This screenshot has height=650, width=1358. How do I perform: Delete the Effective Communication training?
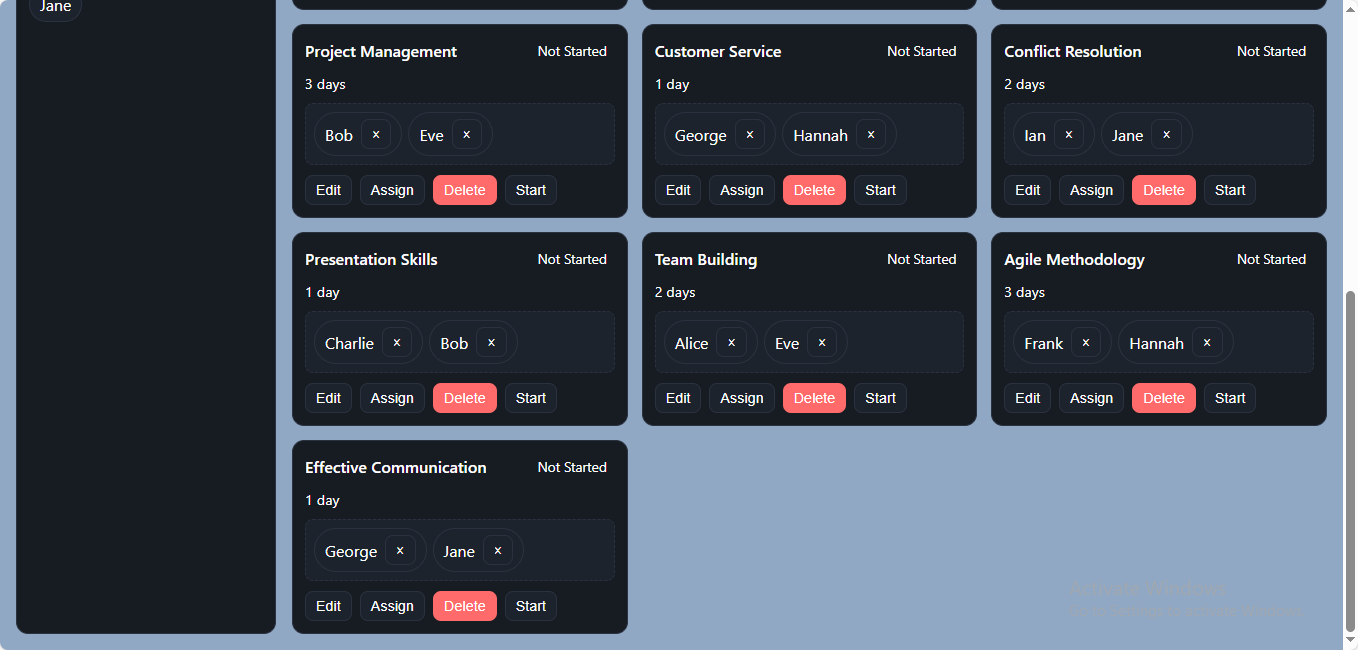coord(465,606)
